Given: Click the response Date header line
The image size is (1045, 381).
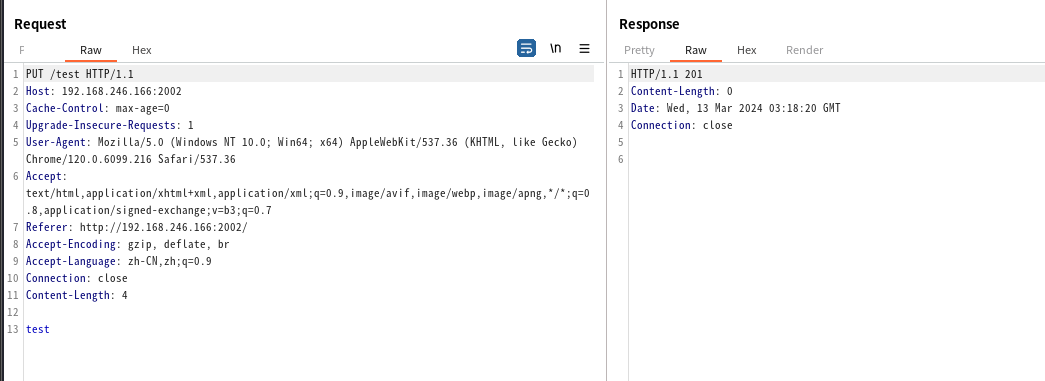Looking at the screenshot, I should [736, 108].
